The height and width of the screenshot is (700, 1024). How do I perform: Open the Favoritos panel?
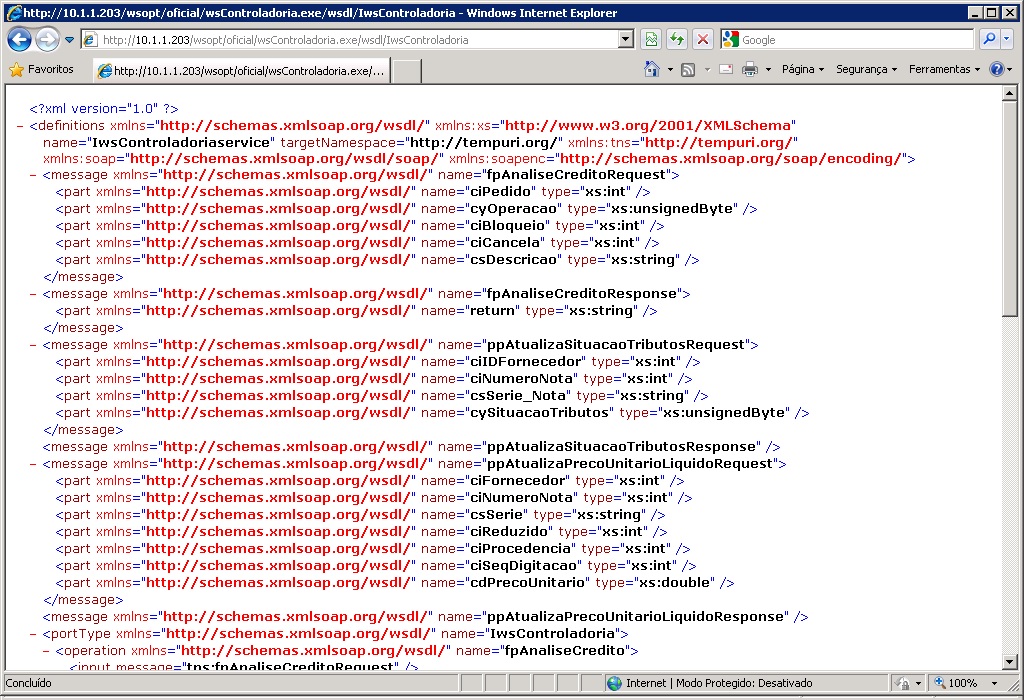pos(42,70)
